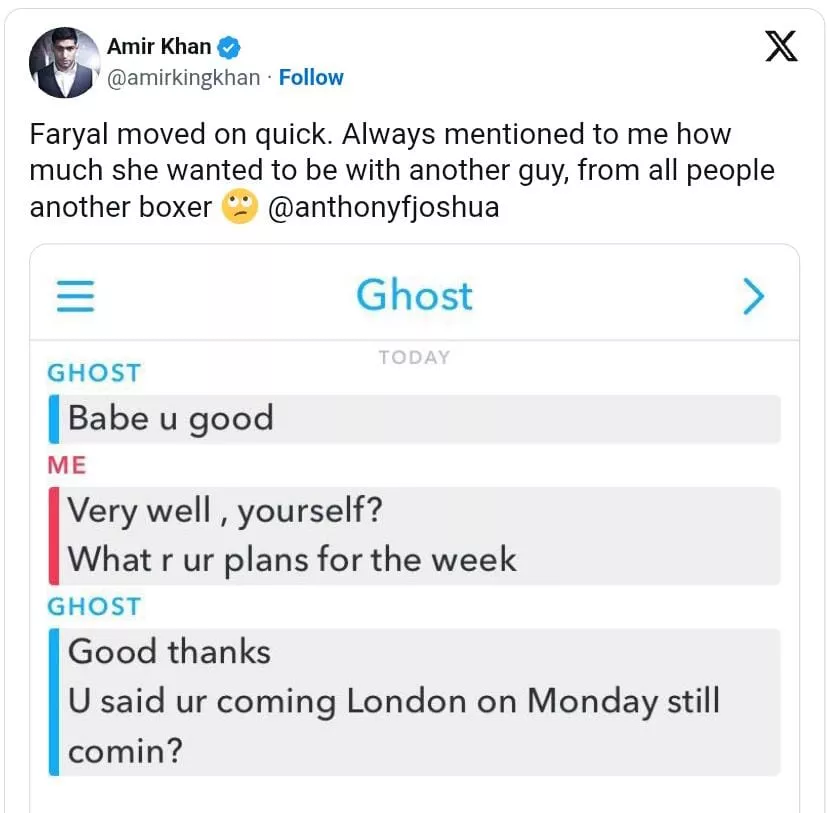The image size is (827, 813).
Task: Click the tweet text starting "Faryal moved on"
Action: [x=402, y=170]
